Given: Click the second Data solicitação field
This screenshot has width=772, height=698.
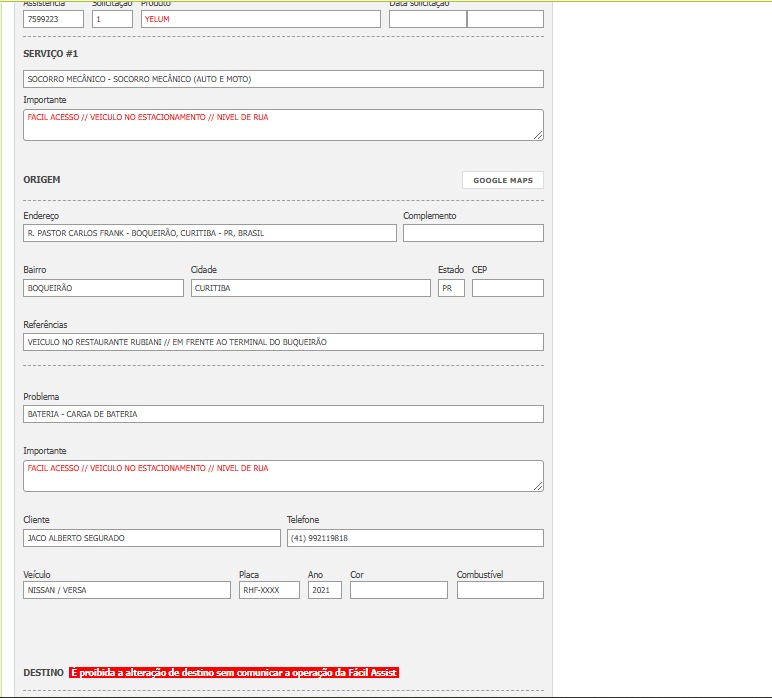Looking at the screenshot, I should (505, 19).
